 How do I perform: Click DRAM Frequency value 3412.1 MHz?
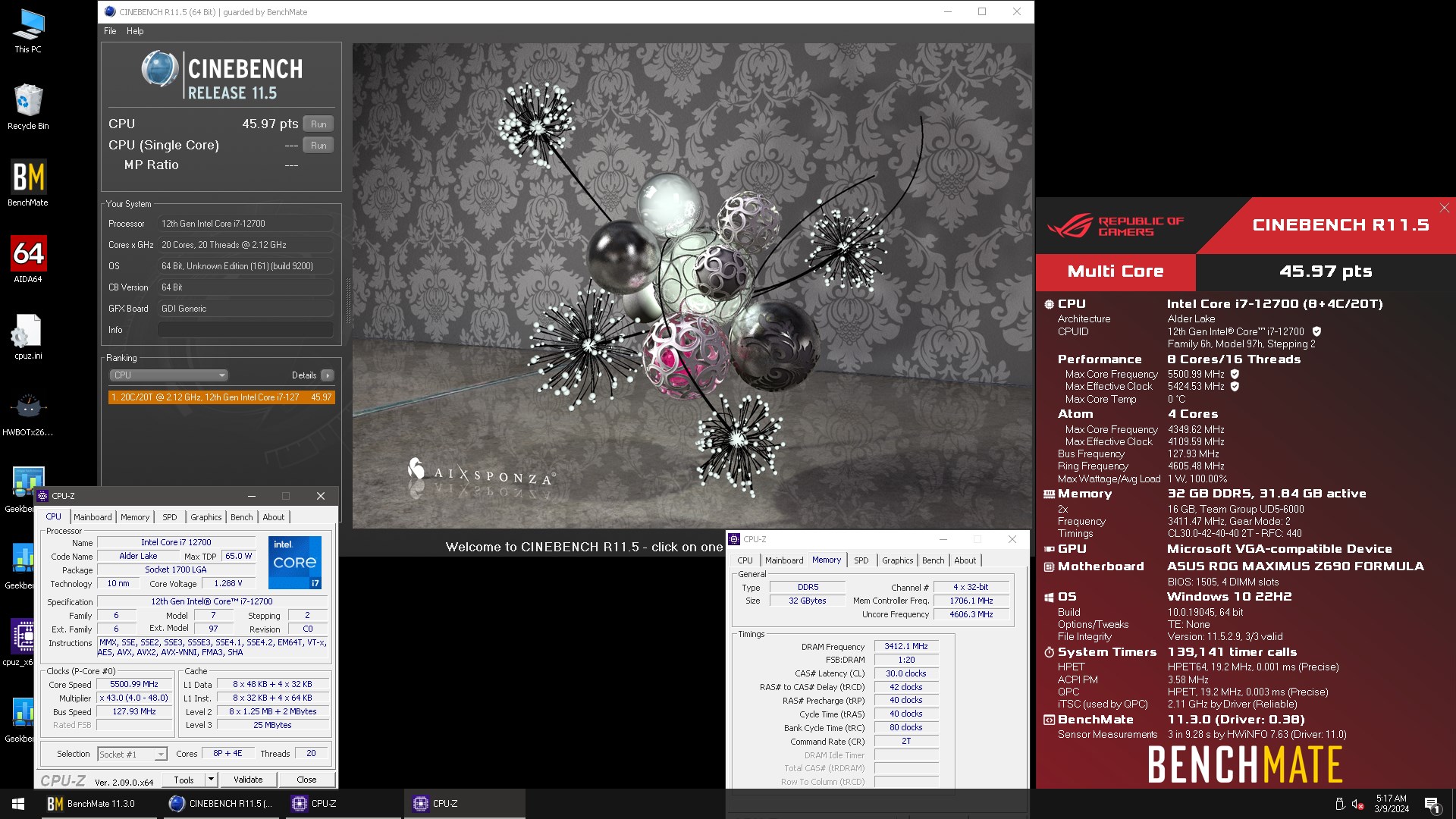pyautogui.click(x=905, y=647)
